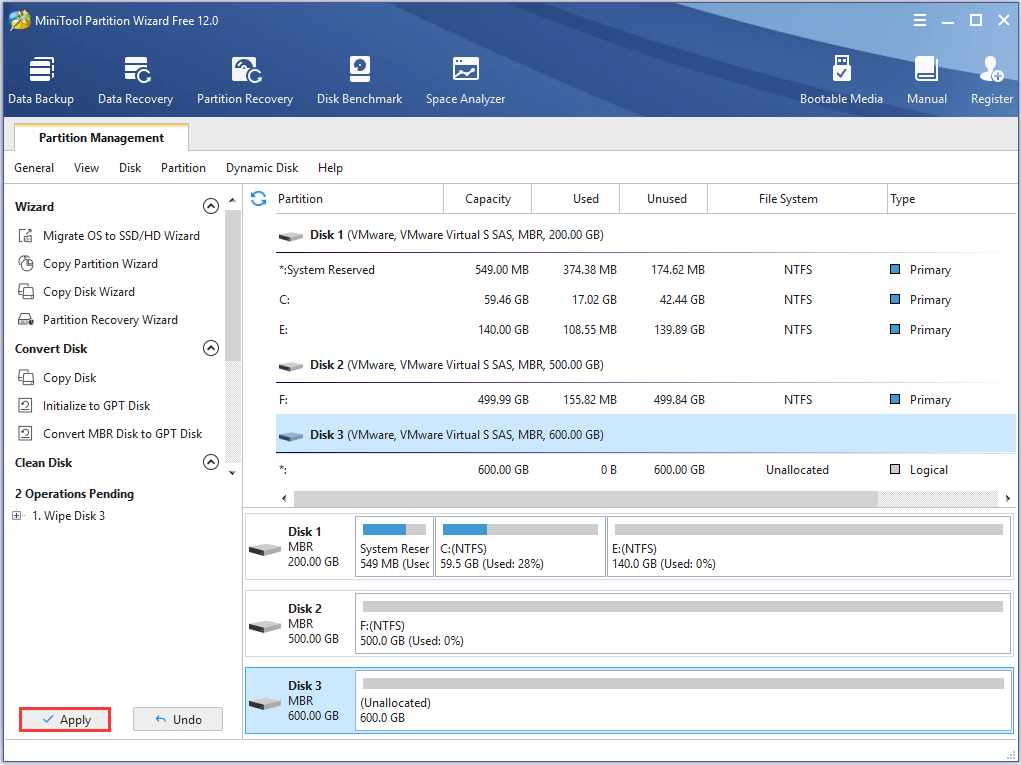This screenshot has width=1021, height=765.
Task: Select the F: partition row
Action: 645,400
